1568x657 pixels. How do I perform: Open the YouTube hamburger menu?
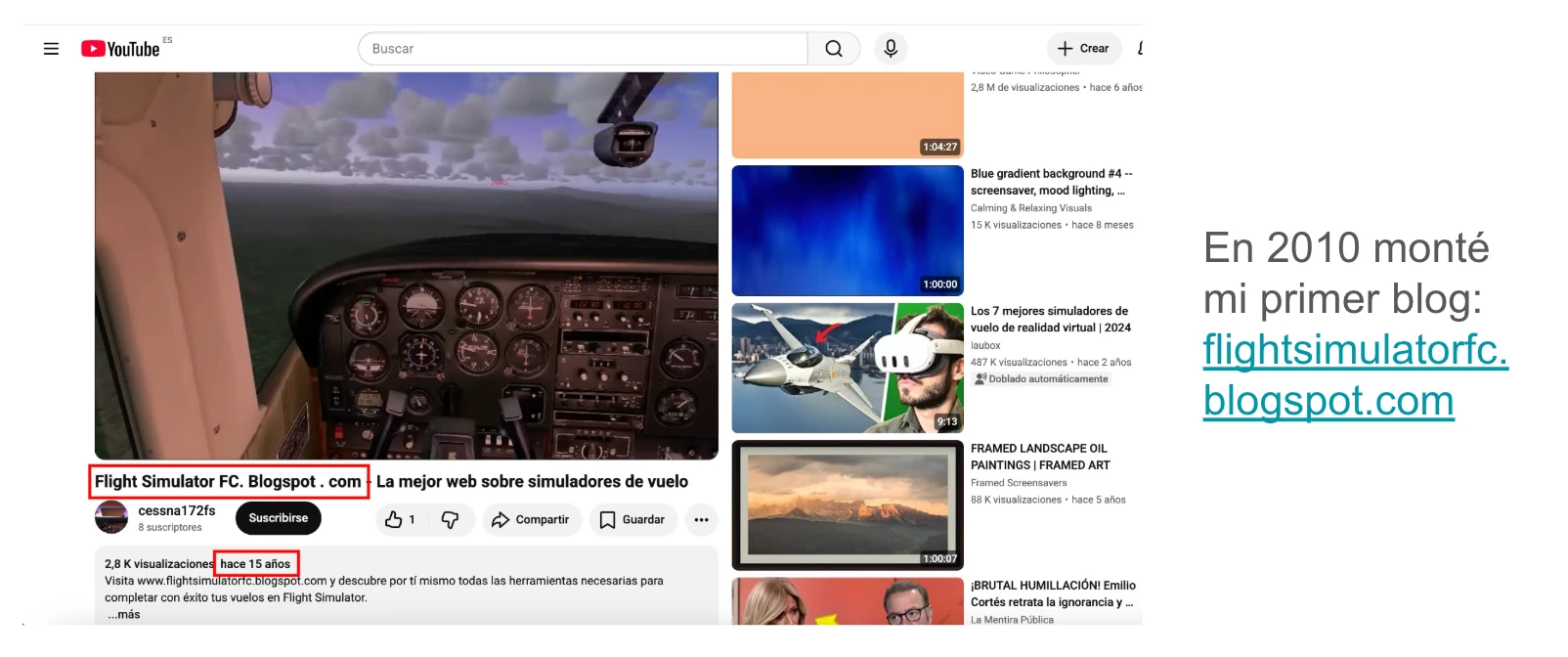tap(51, 49)
